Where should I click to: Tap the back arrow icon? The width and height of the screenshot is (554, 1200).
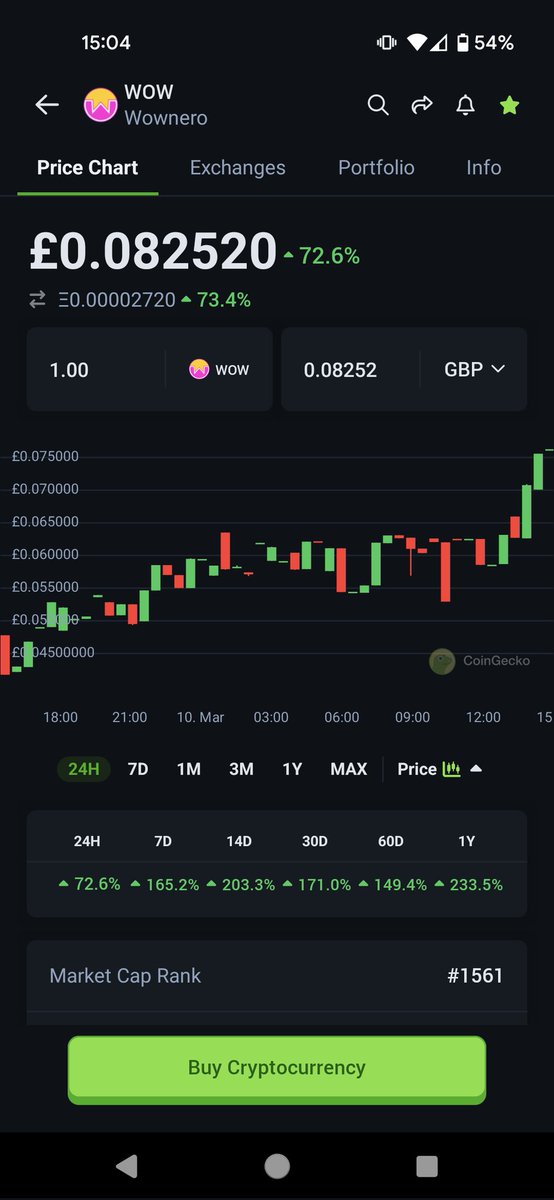pyautogui.click(x=47, y=104)
